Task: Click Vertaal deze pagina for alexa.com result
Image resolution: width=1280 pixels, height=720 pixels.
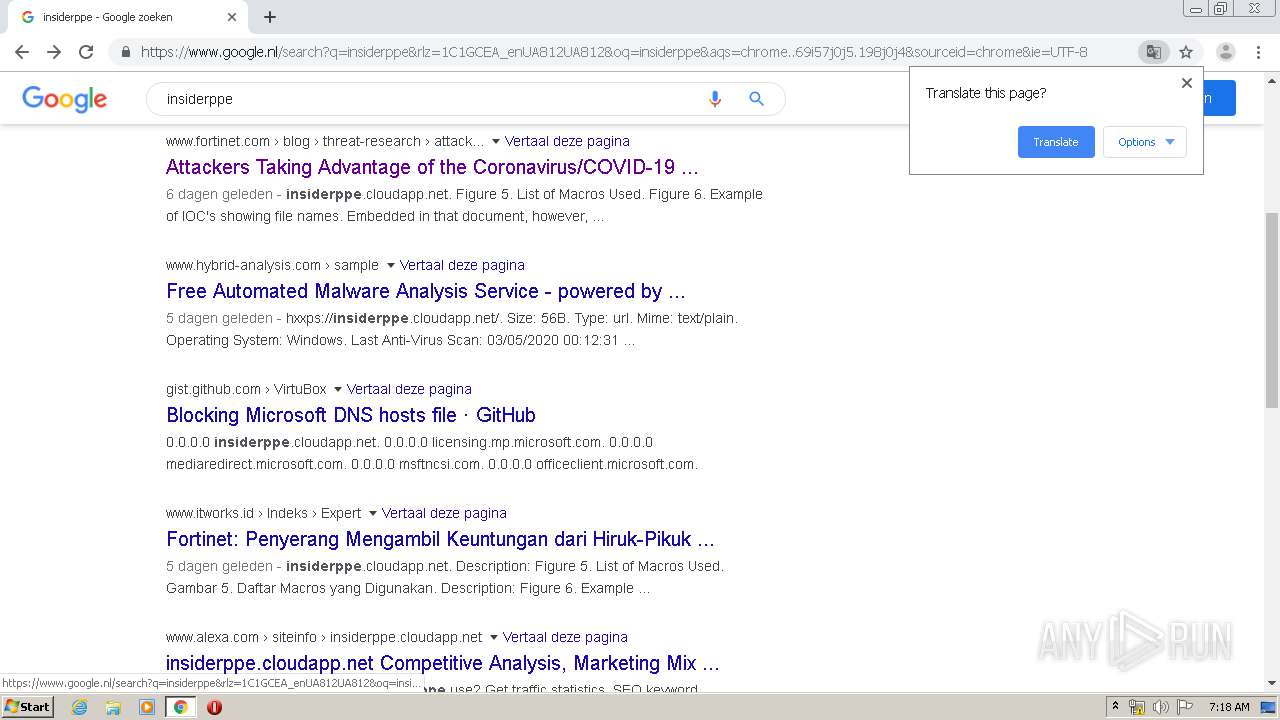Action: coord(565,637)
